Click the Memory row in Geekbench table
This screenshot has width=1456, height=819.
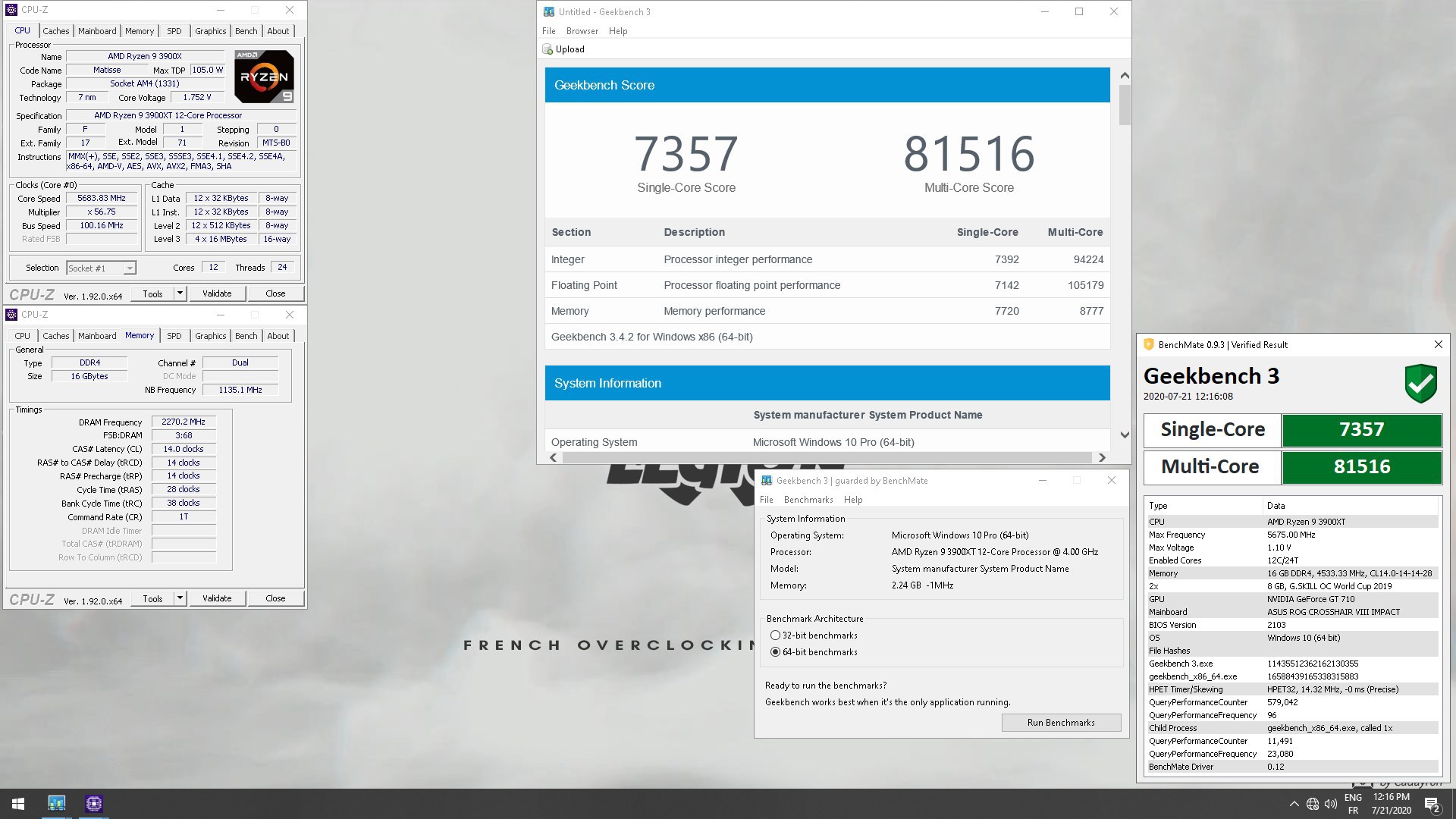click(827, 311)
